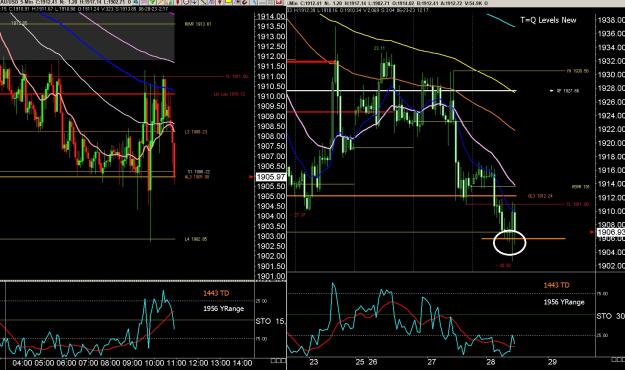Image resolution: width=625 pixels, height=370 pixels.
Task: Click 1911.00 on the left chart price axis
Action: 271,77
